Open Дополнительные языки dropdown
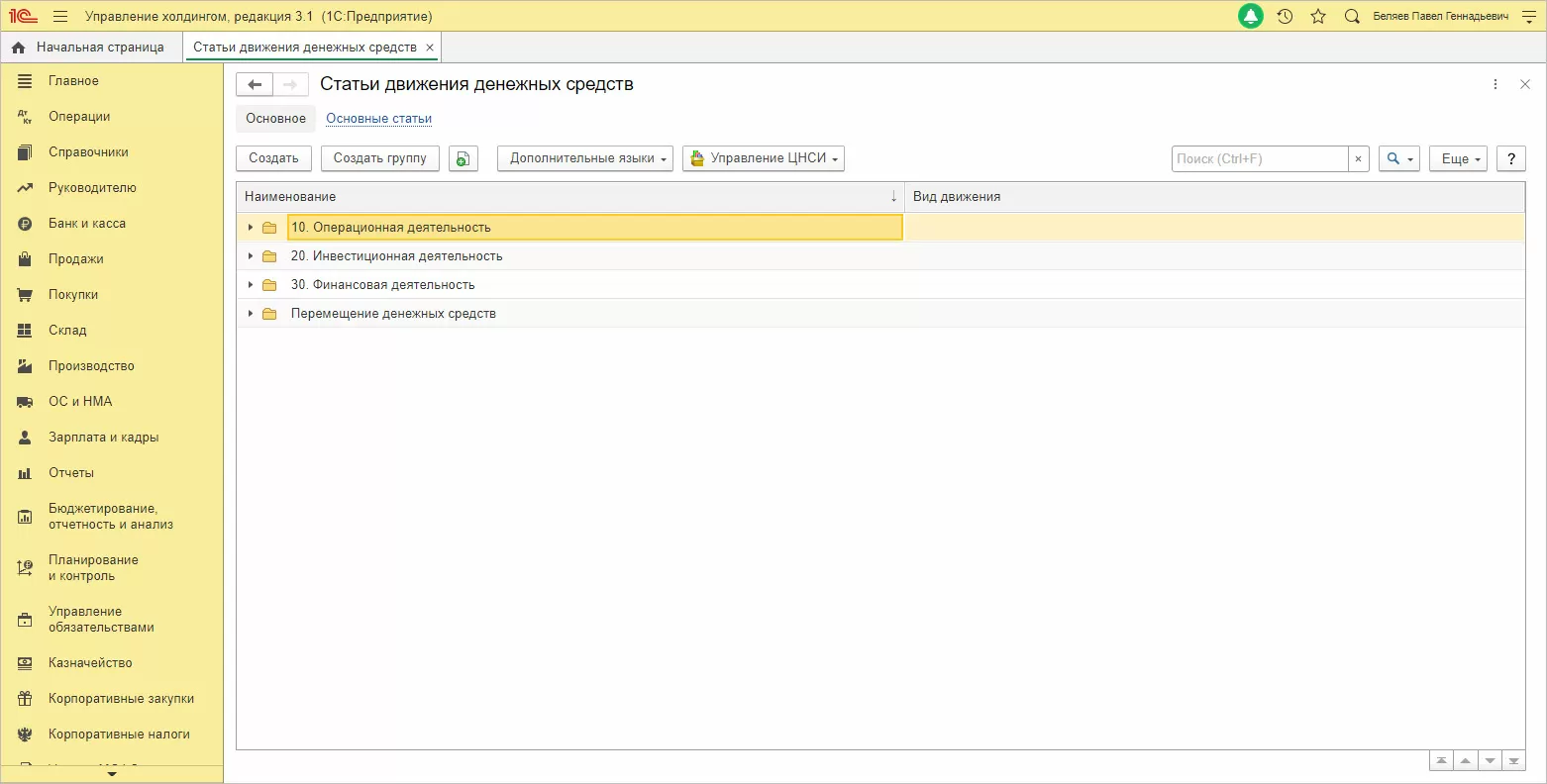Image resolution: width=1547 pixels, height=784 pixels. 585,158
